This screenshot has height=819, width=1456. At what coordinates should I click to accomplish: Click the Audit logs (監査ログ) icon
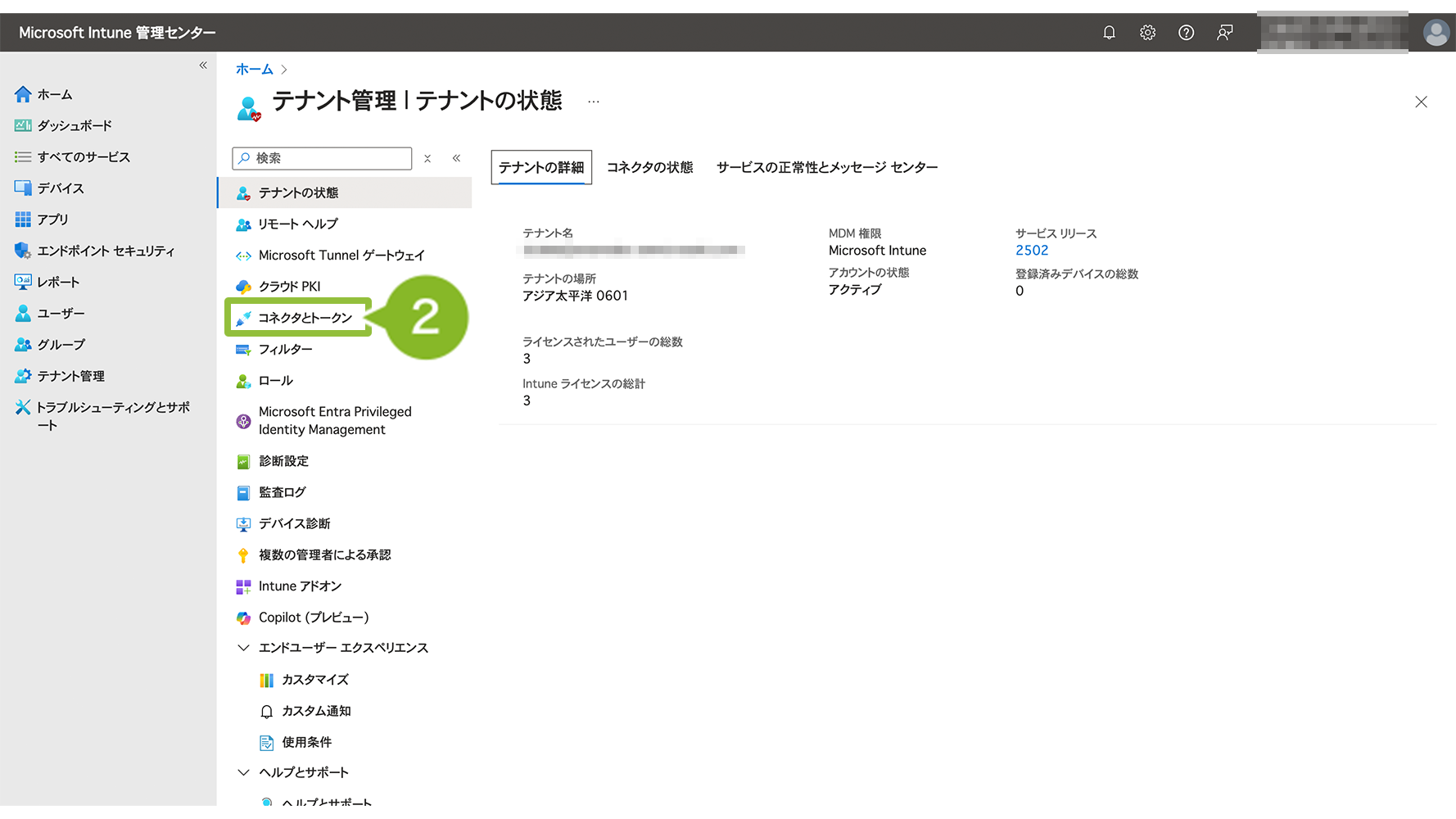(x=243, y=493)
